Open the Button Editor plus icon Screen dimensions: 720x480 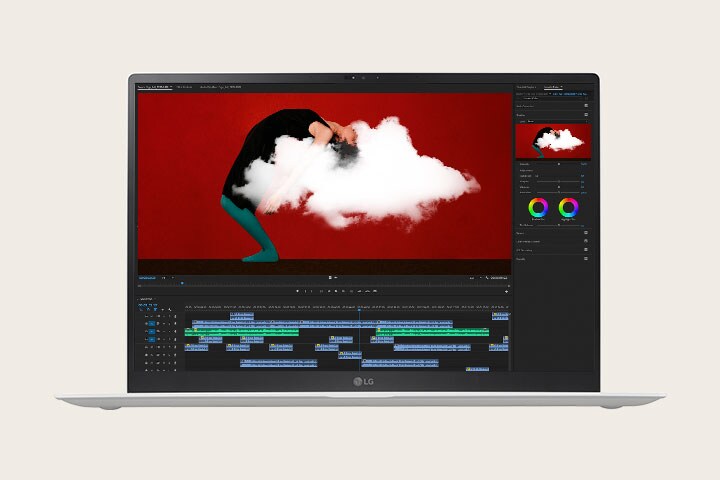(x=506, y=291)
